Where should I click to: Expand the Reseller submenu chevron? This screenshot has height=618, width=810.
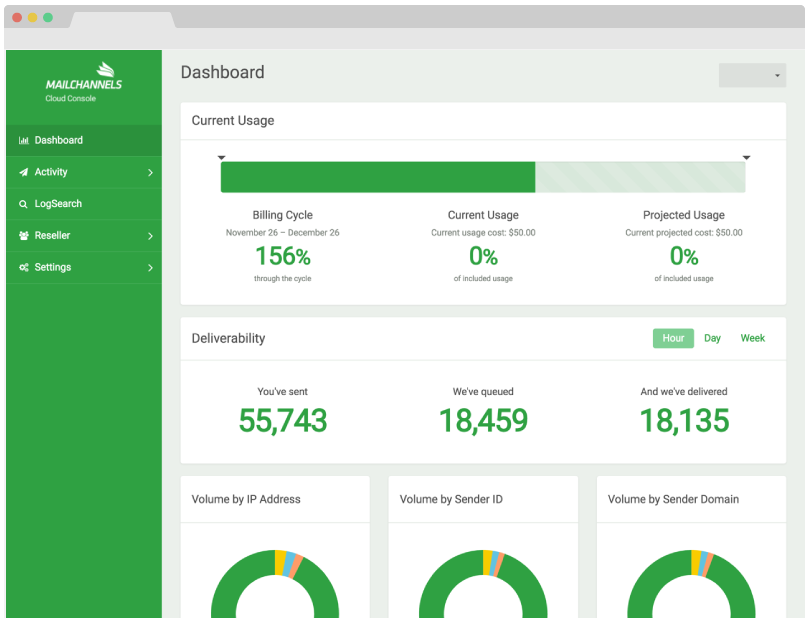pos(150,236)
